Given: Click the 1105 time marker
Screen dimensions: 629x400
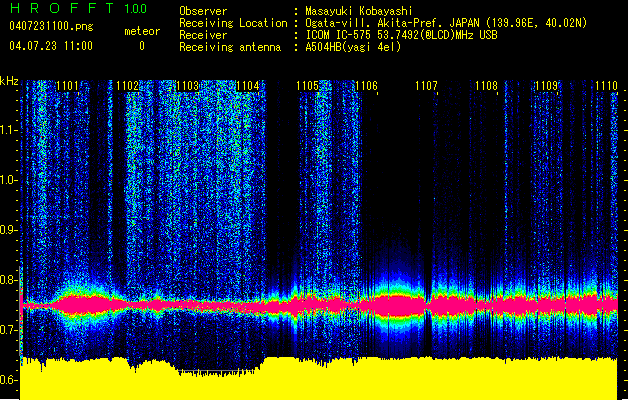Looking at the screenshot, I should [x=307, y=86].
